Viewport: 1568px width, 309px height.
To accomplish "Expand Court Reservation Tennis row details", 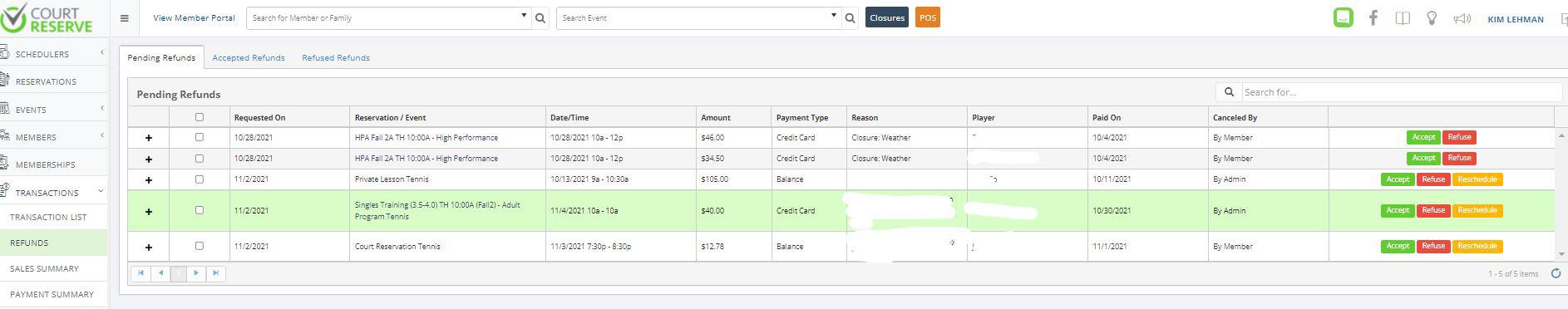I will click(x=149, y=247).
